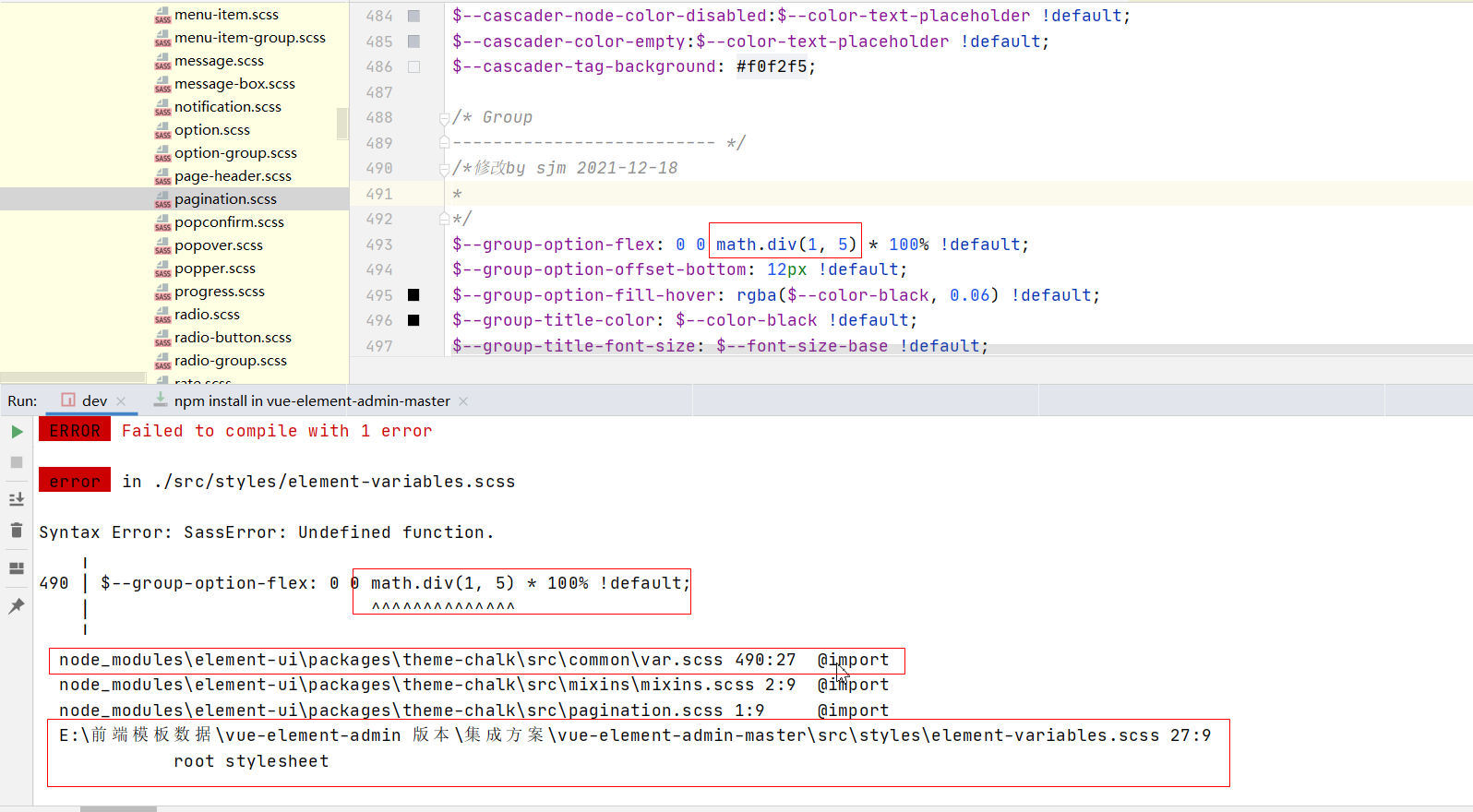The width and height of the screenshot is (1473, 812).
Task: Select message.scss in the file tree
Action: 219,61
